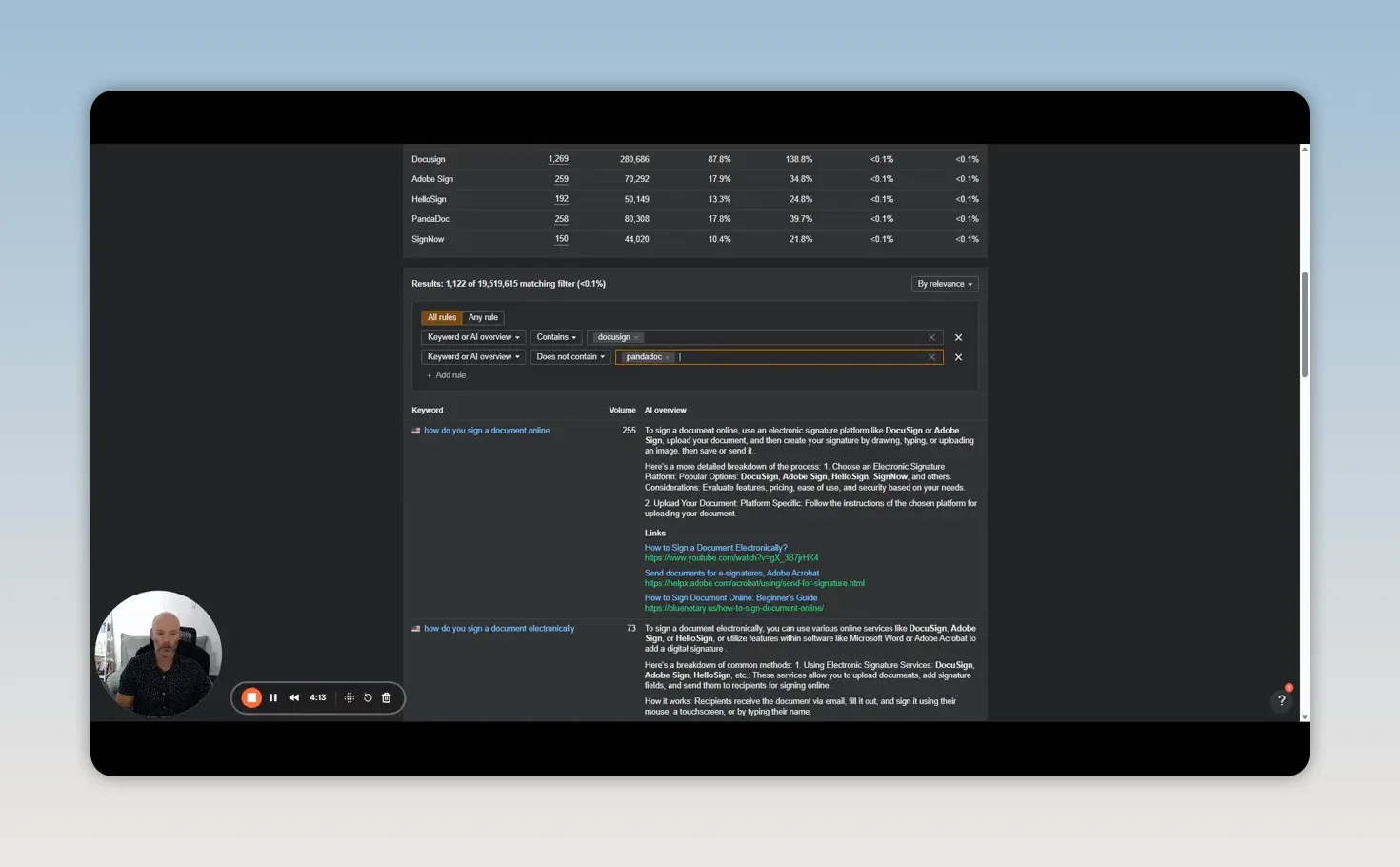This screenshot has height=867, width=1400.
Task: Click PandaDoc's 258 count link
Action: point(562,219)
